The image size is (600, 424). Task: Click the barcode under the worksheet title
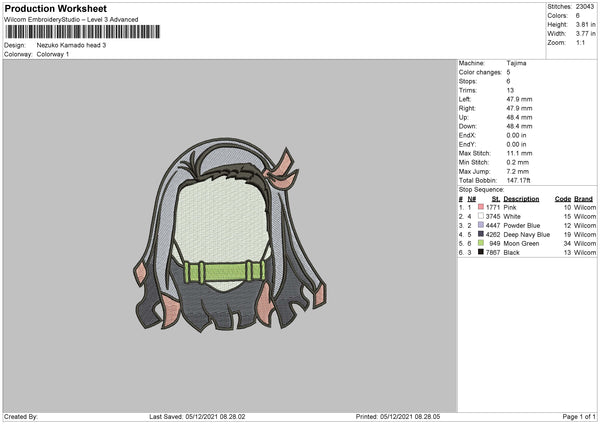(82, 32)
